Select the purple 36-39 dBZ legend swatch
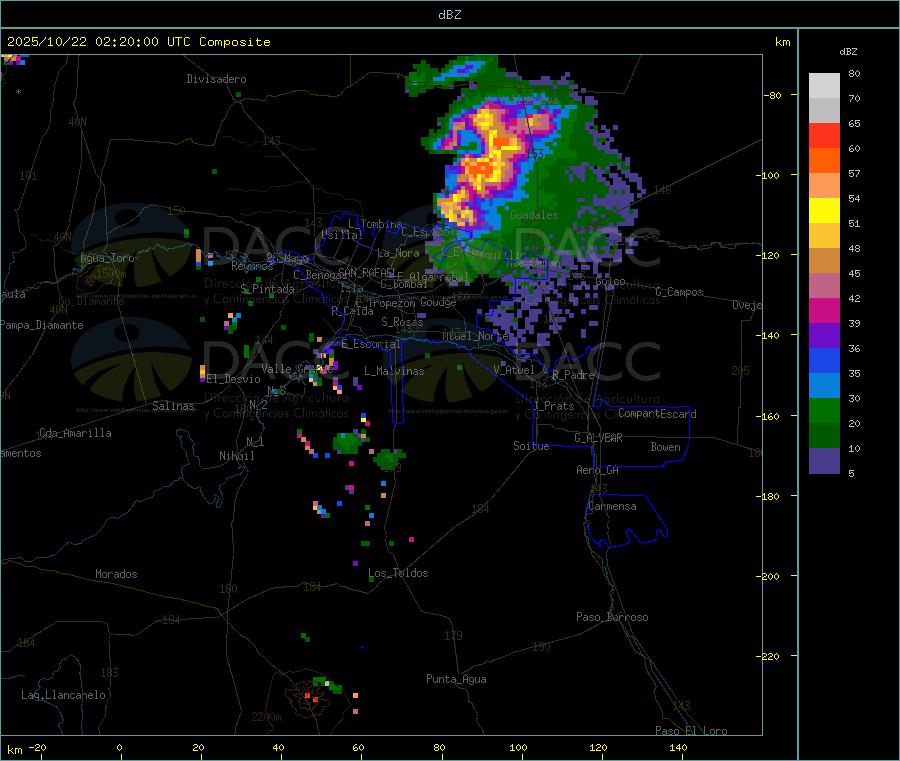 [824, 336]
